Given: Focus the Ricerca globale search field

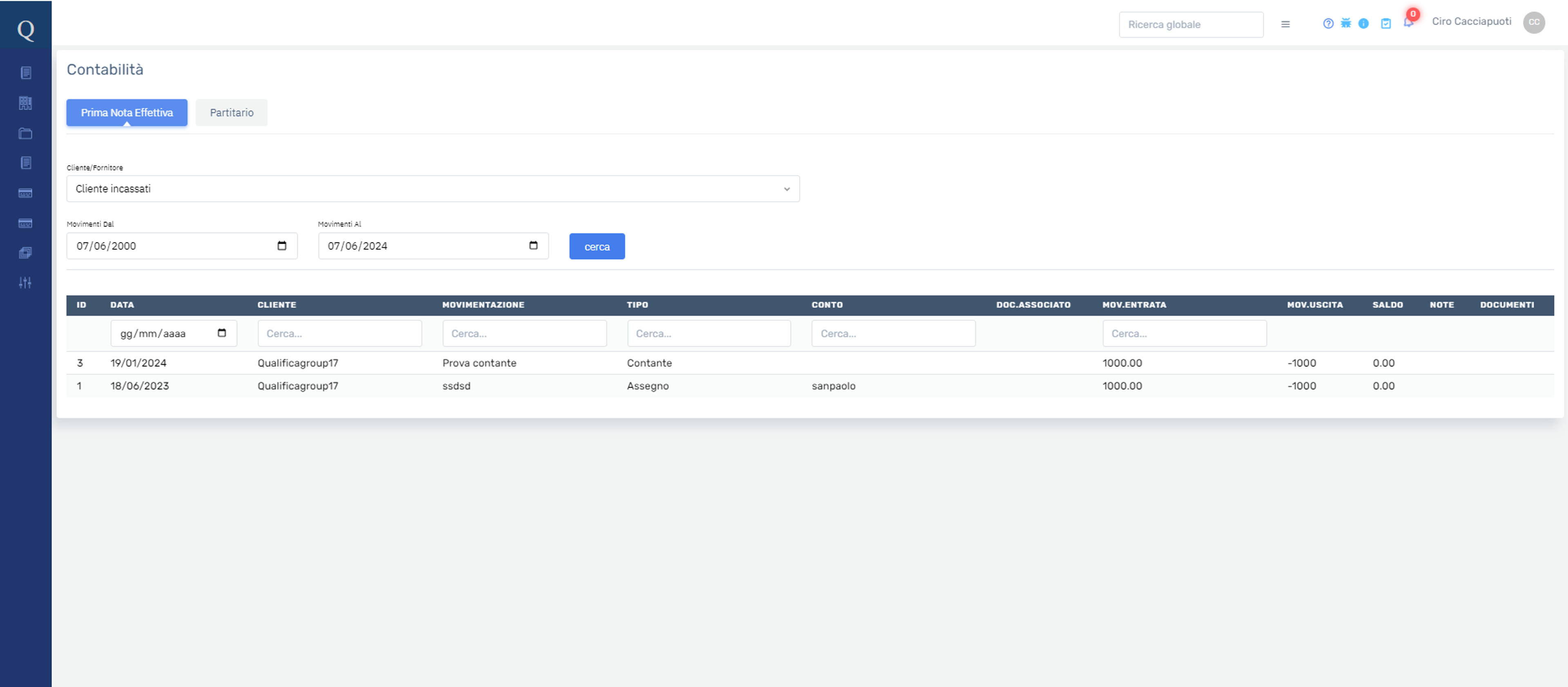Looking at the screenshot, I should 1191,24.
